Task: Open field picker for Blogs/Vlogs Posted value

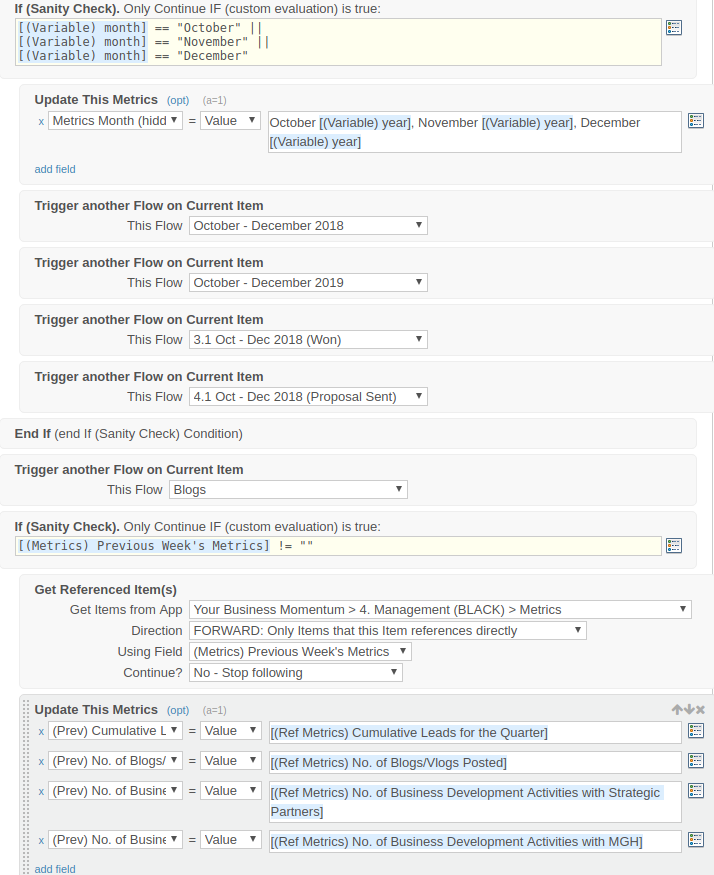Action: tap(696, 761)
